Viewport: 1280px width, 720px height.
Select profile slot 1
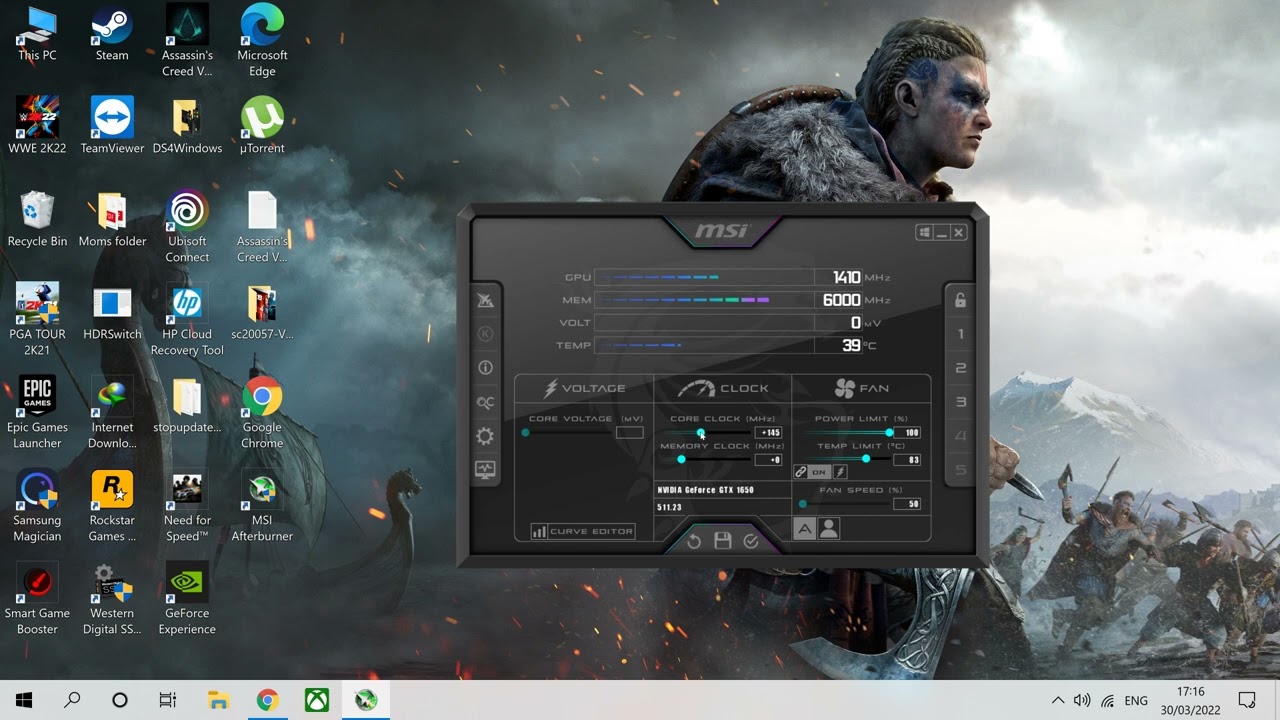click(960, 334)
